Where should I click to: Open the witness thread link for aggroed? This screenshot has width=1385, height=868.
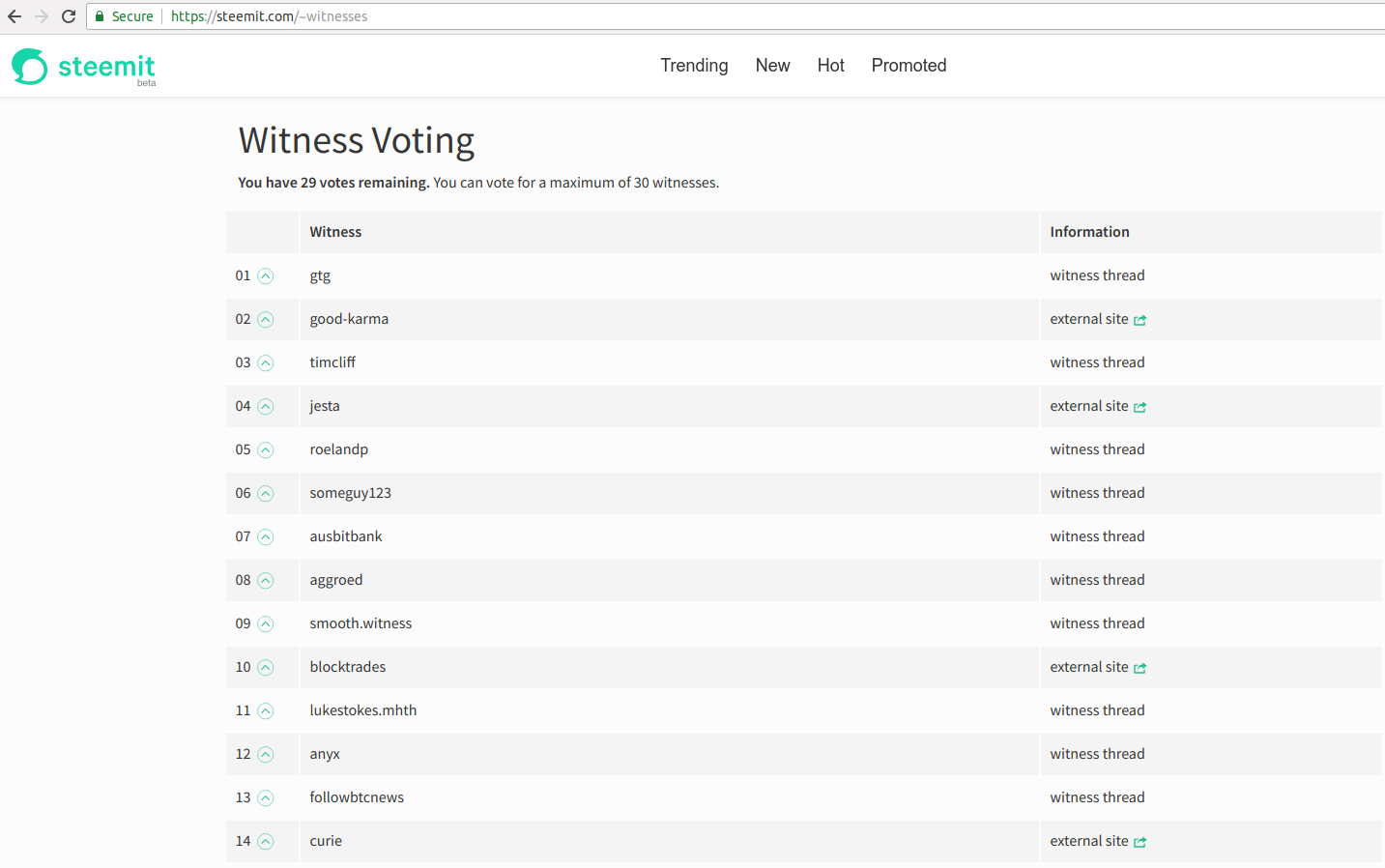pos(1097,580)
